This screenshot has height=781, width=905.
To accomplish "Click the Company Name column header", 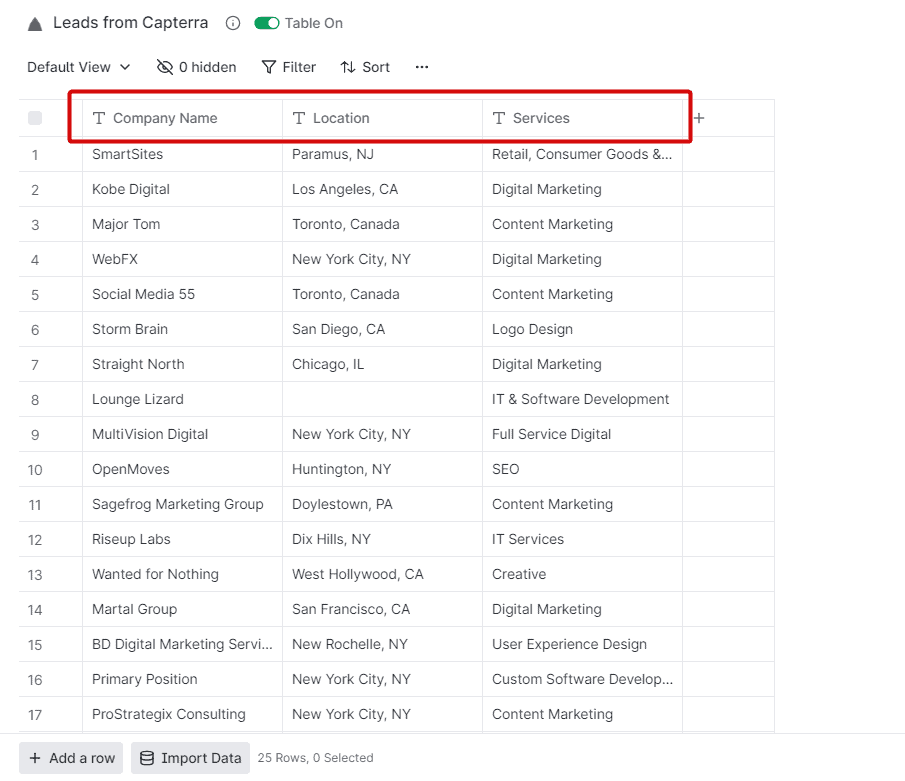I will click(x=182, y=118).
